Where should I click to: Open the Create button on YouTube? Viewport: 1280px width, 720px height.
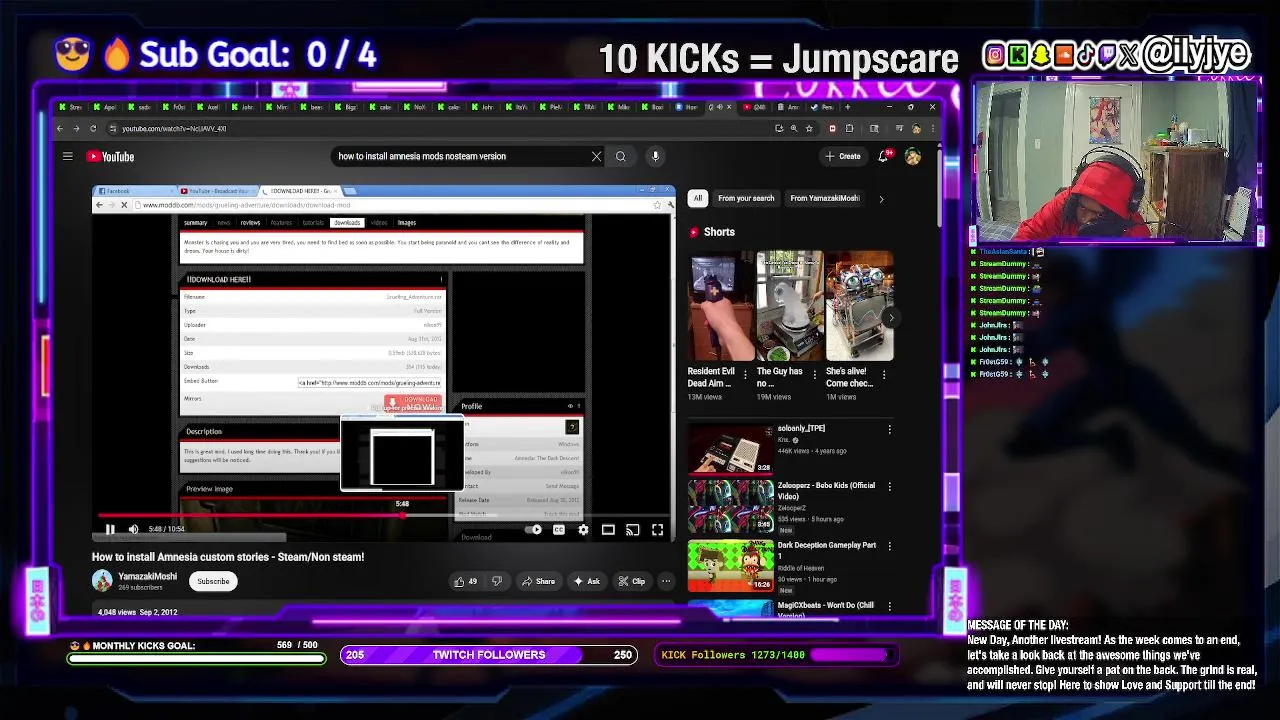click(x=843, y=156)
